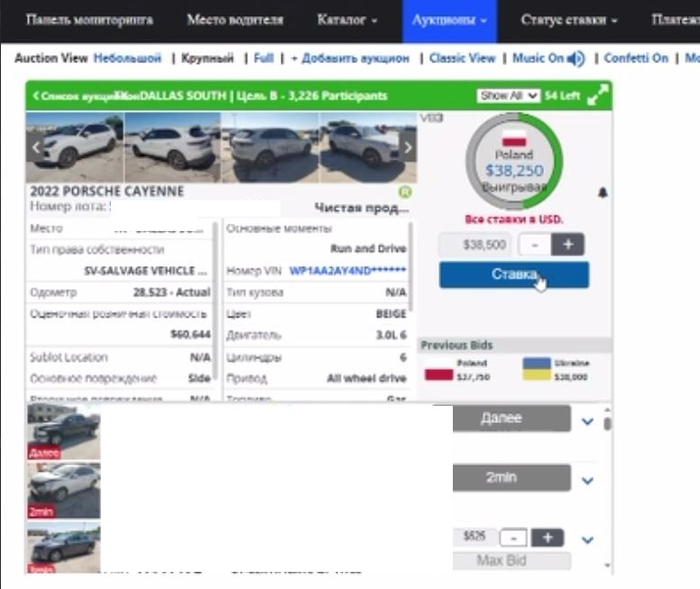This screenshot has width=700, height=589.
Task: Toggle Confetti On setting
Action: (636, 58)
